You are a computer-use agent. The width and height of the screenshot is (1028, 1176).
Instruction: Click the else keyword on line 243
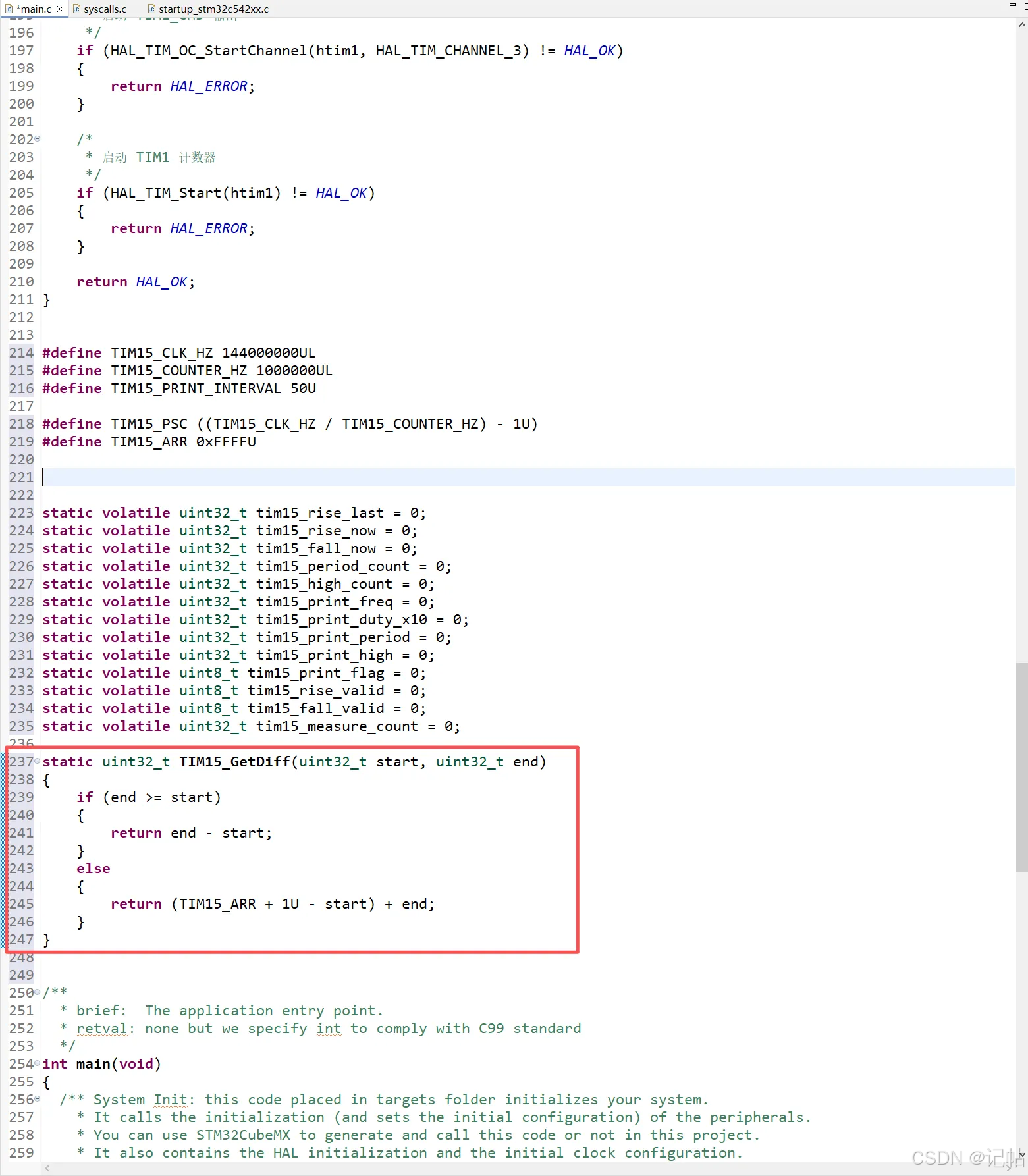tap(93, 869)
